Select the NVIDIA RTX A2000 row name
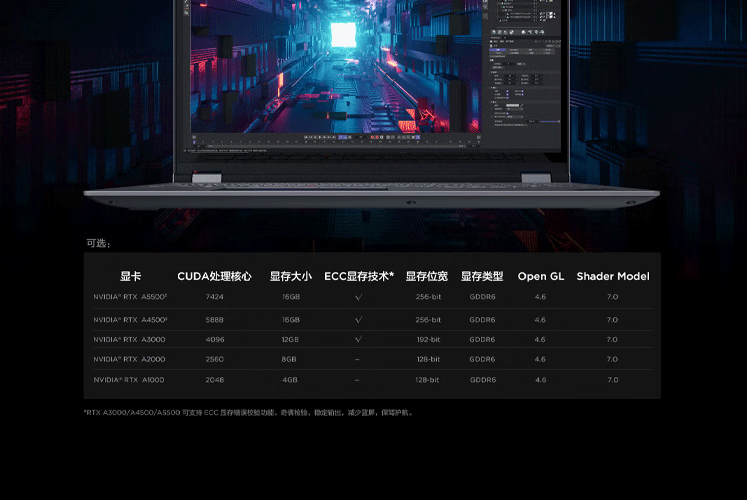Screen dimensions: 747x500 point(129,359)
